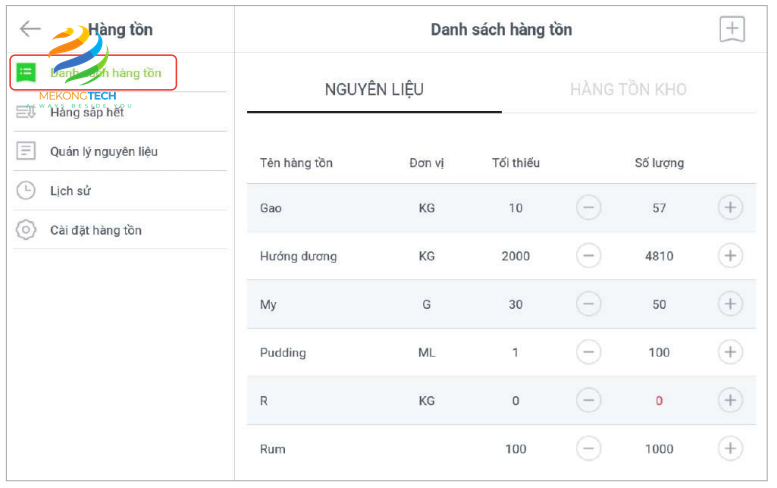Click plus button for My row

point(731,304)
